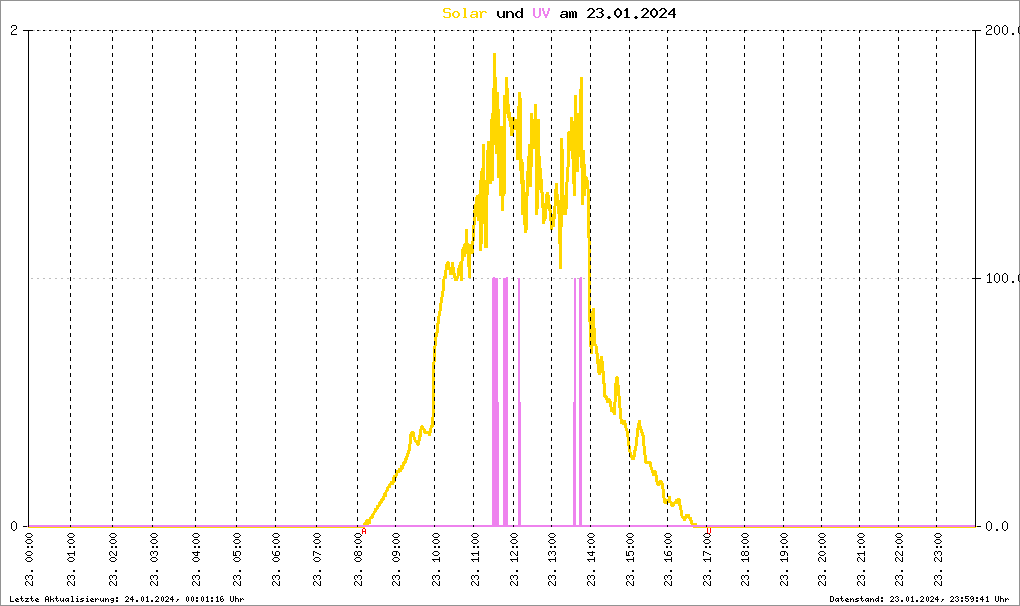Click the right axis label "100.0"
This screenshot has height=606, width=1020.
(x=1002, y=278)
